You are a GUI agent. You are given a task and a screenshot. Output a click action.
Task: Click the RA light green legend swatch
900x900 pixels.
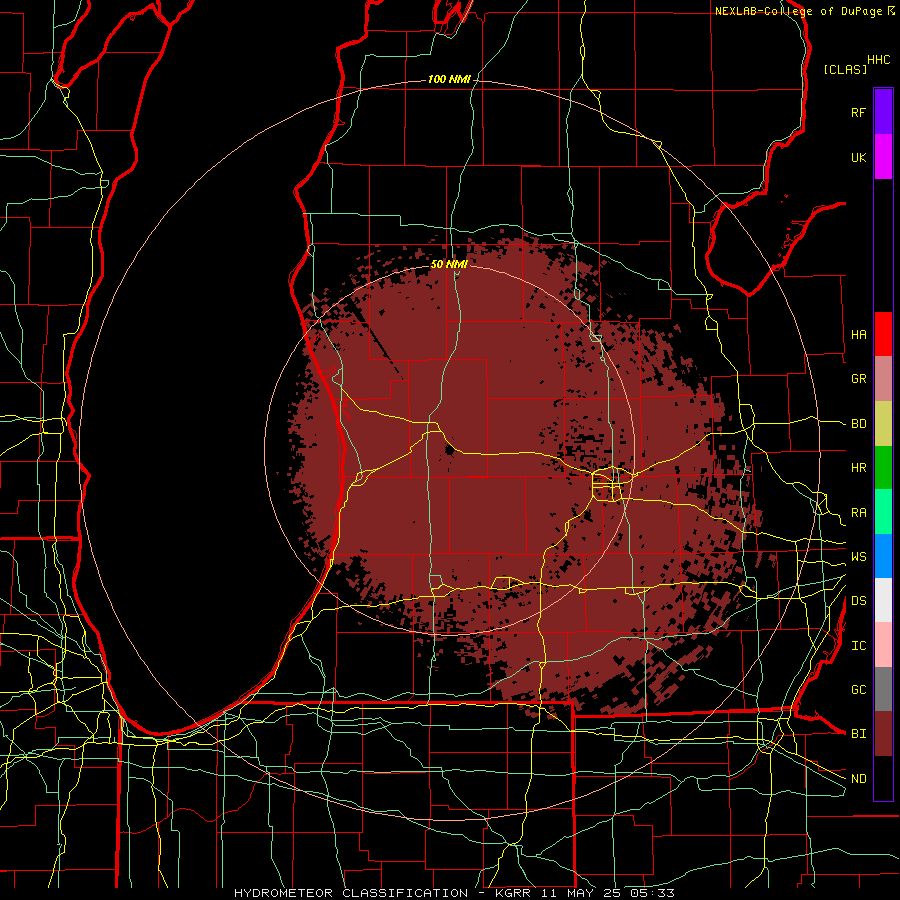click(883, 512)
